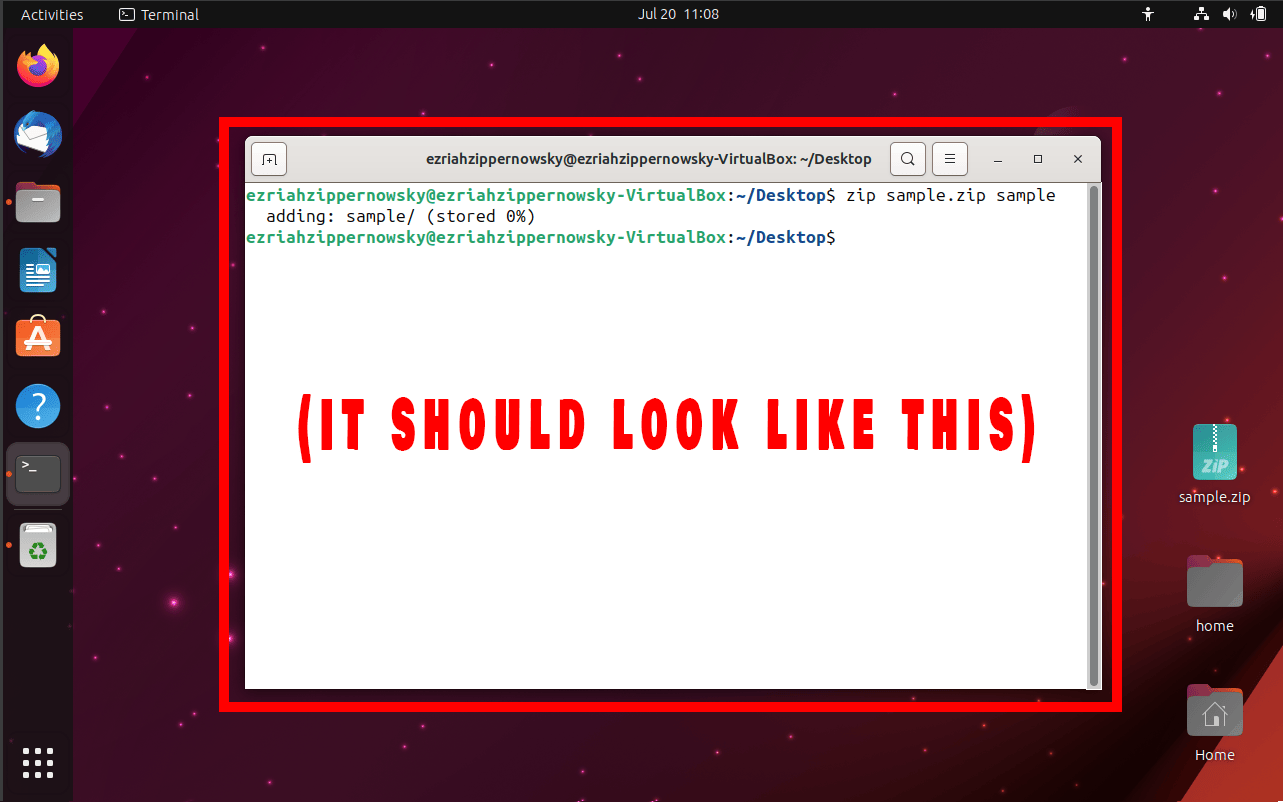Open the calendar via the clock
Image resolution: width=1283 pixels, height=802 pixels.
click(x=679, y=14)
